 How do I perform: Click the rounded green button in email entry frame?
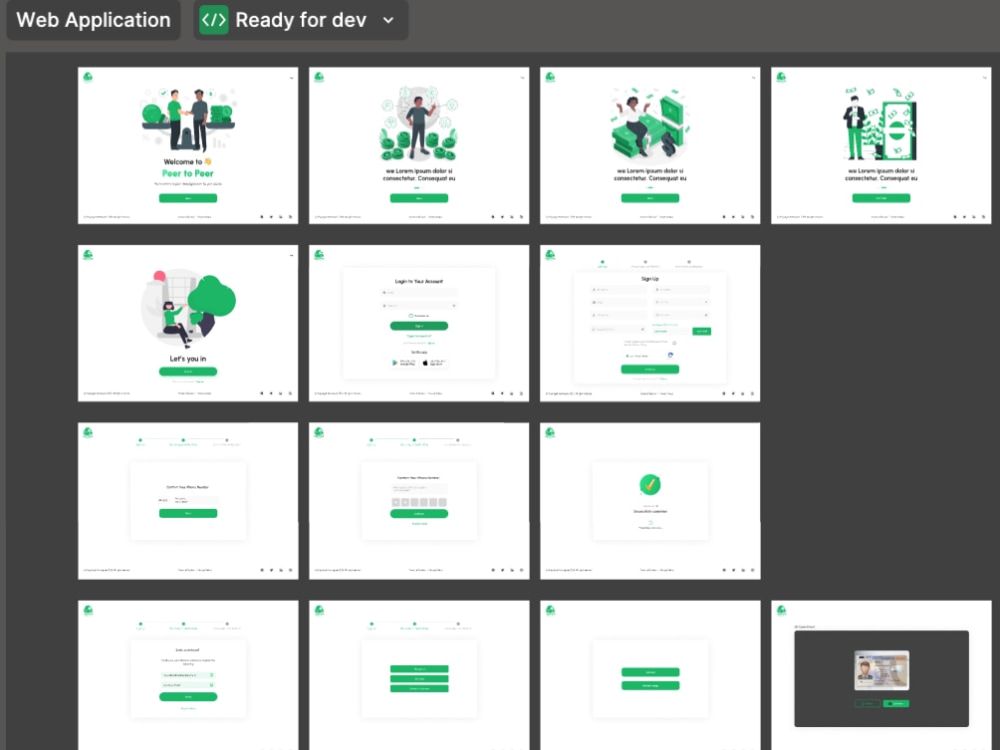pyautogui.click(x=188, y=697)
